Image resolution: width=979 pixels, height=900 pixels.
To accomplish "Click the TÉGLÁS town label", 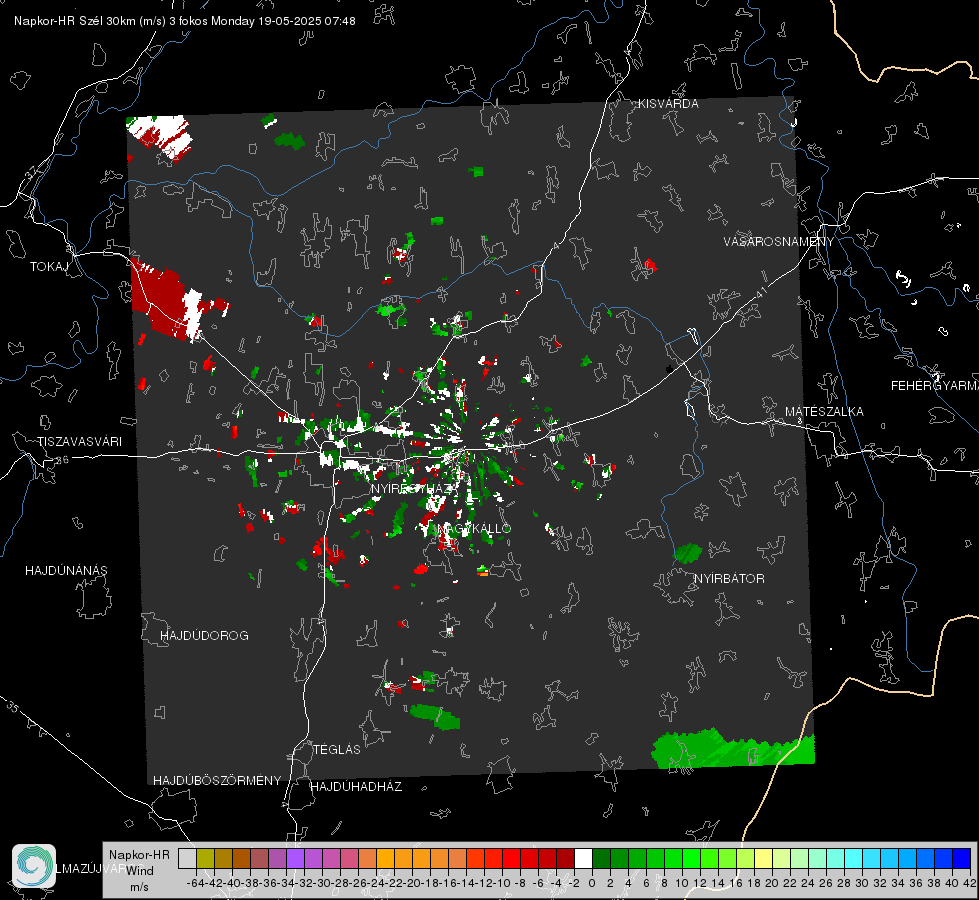I will 337,750.
